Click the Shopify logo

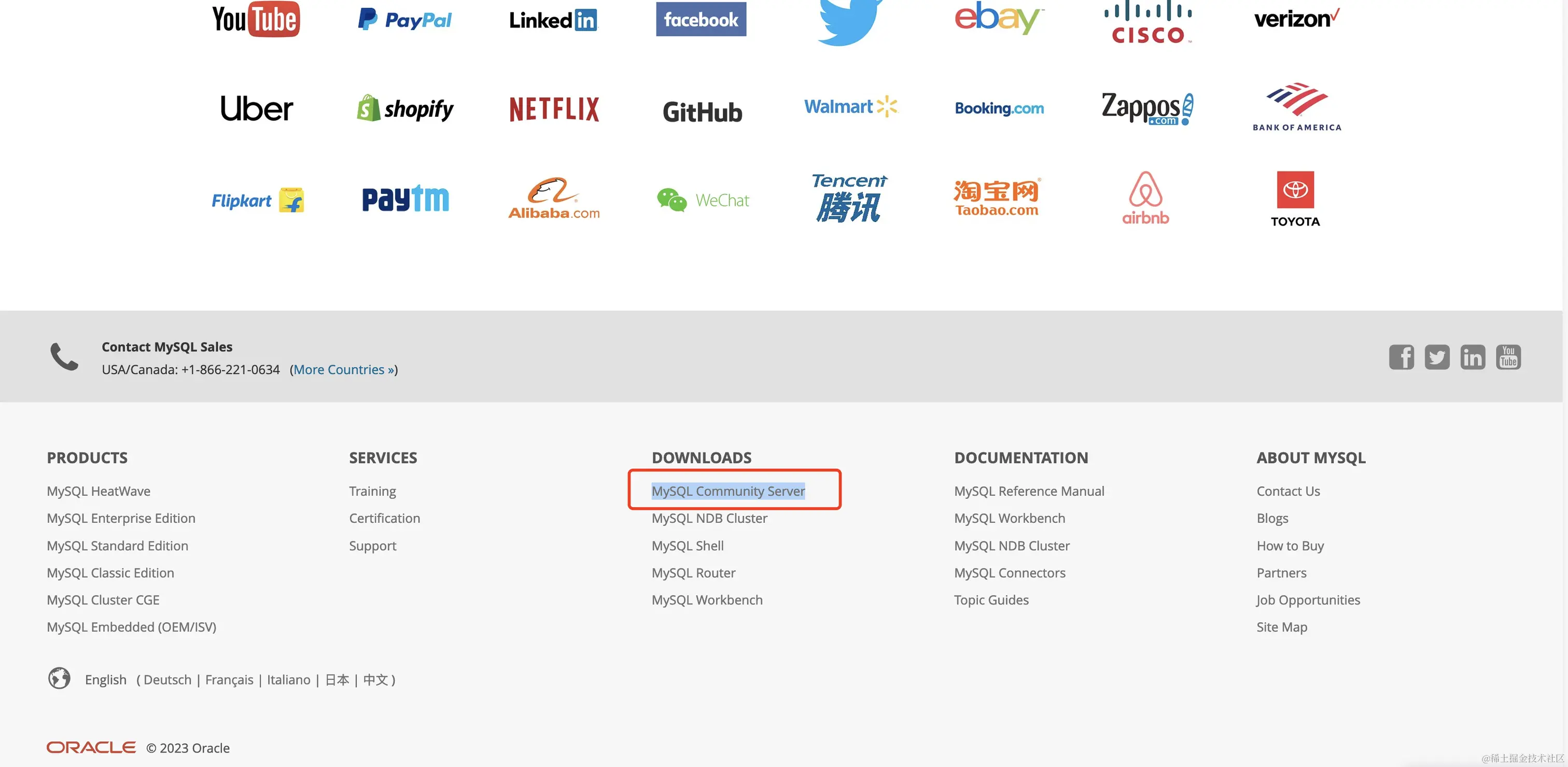point(405,108)
